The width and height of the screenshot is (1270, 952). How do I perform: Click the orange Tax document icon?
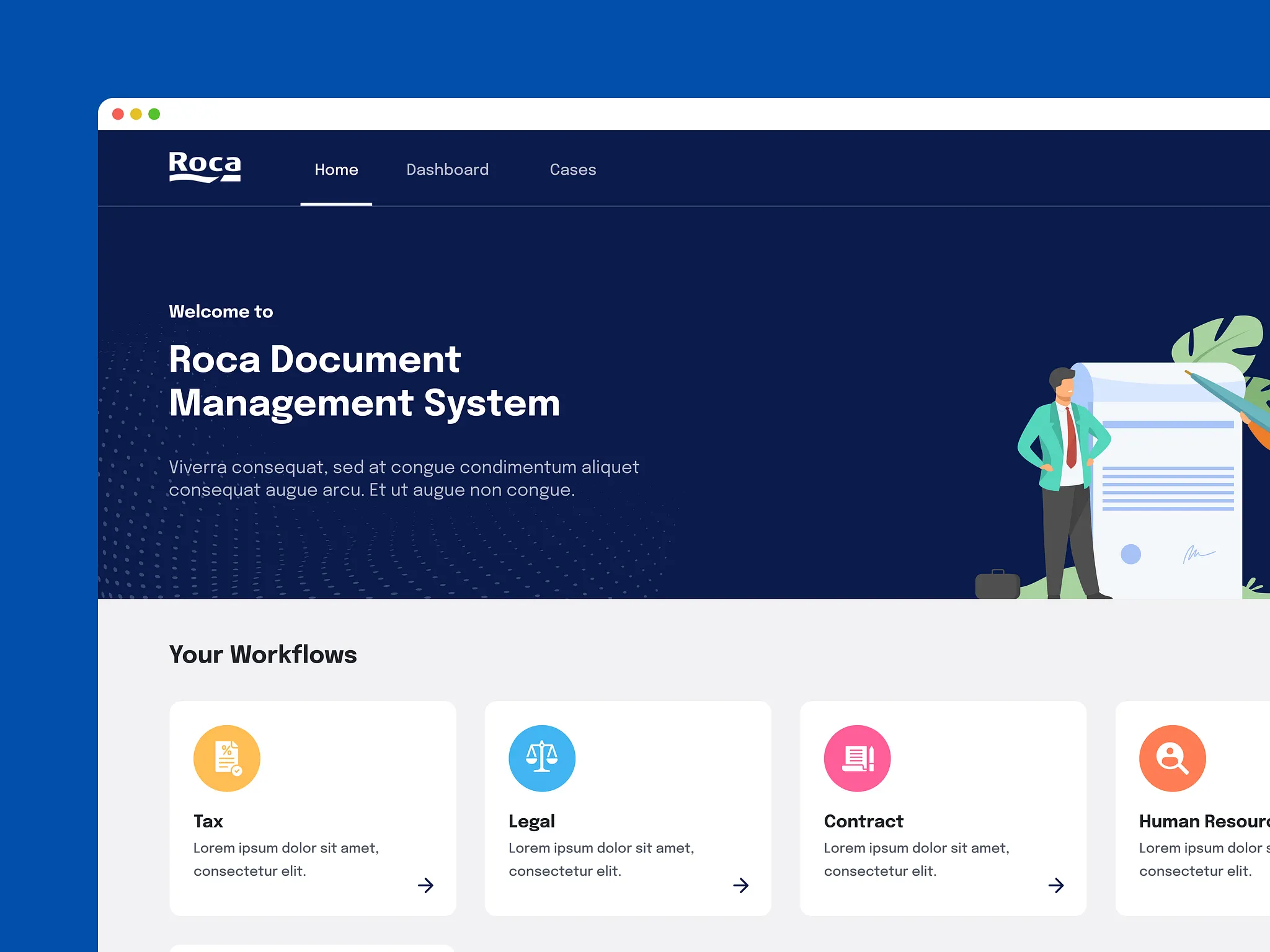226,758
